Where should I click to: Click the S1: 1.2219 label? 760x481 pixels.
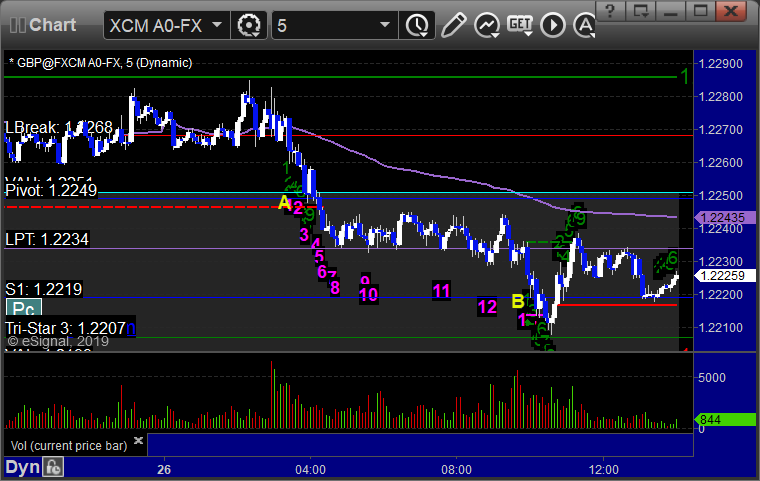44,289
